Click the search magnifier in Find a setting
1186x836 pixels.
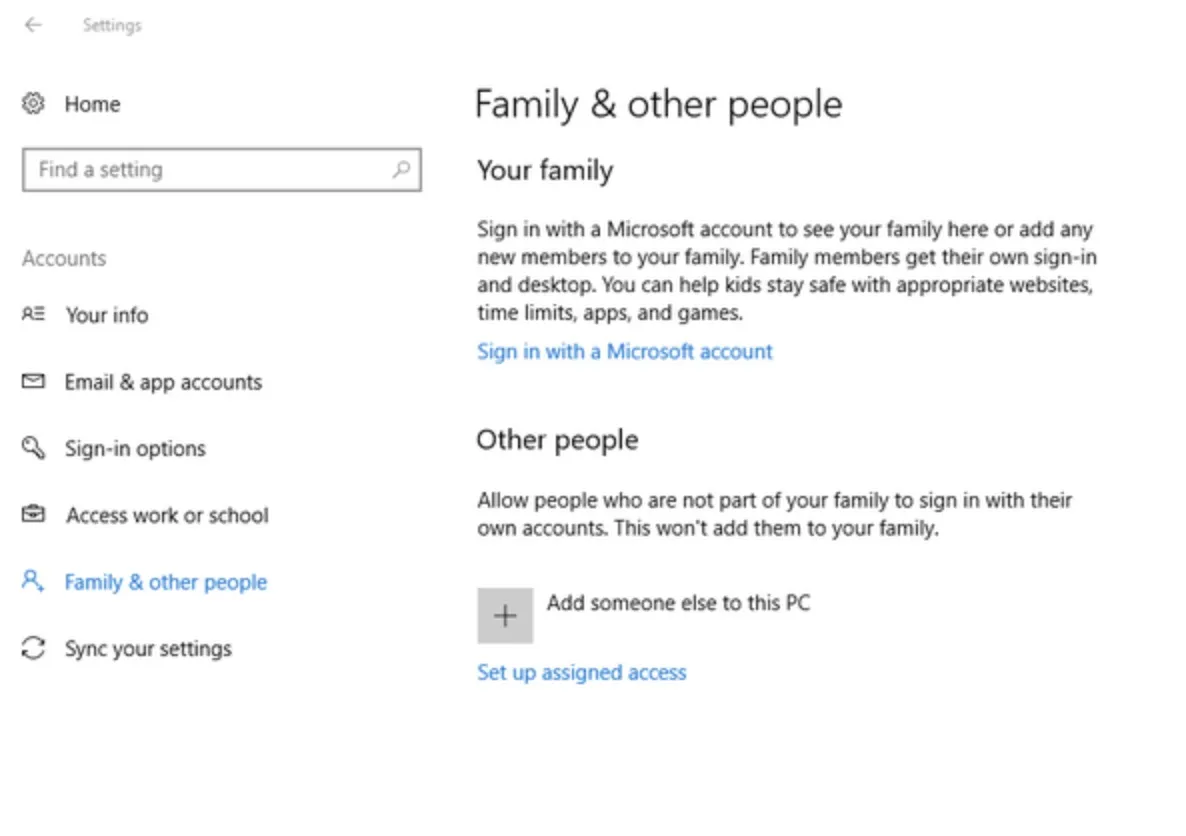[403, 170]
